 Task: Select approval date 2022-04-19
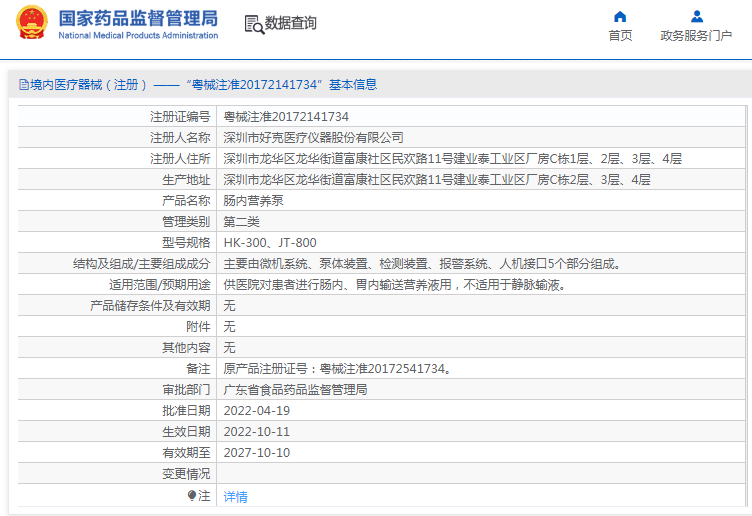(x=257, y=411)
